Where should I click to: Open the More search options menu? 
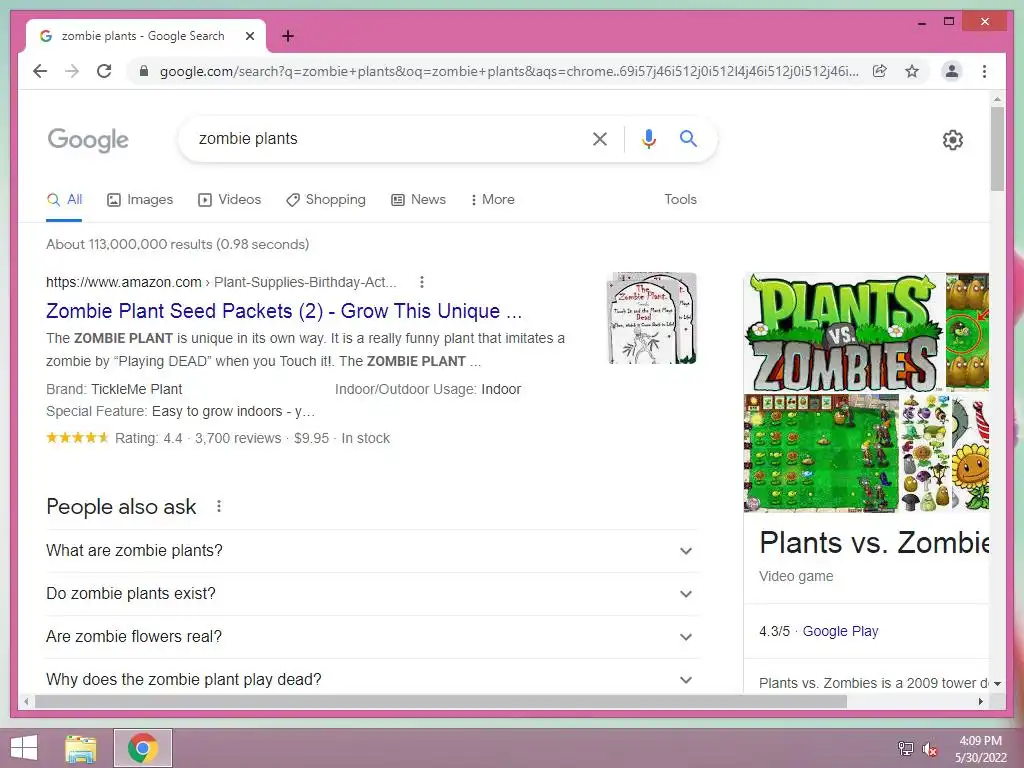point(492,200)
